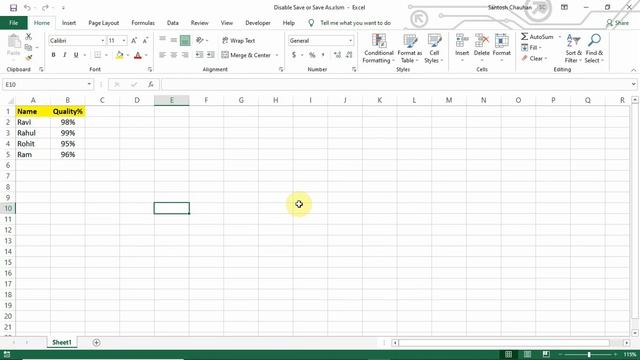Screen dimensions: 640x360
Task: Open Conditional Formatting in Styles group
Action: coord(379,48)
